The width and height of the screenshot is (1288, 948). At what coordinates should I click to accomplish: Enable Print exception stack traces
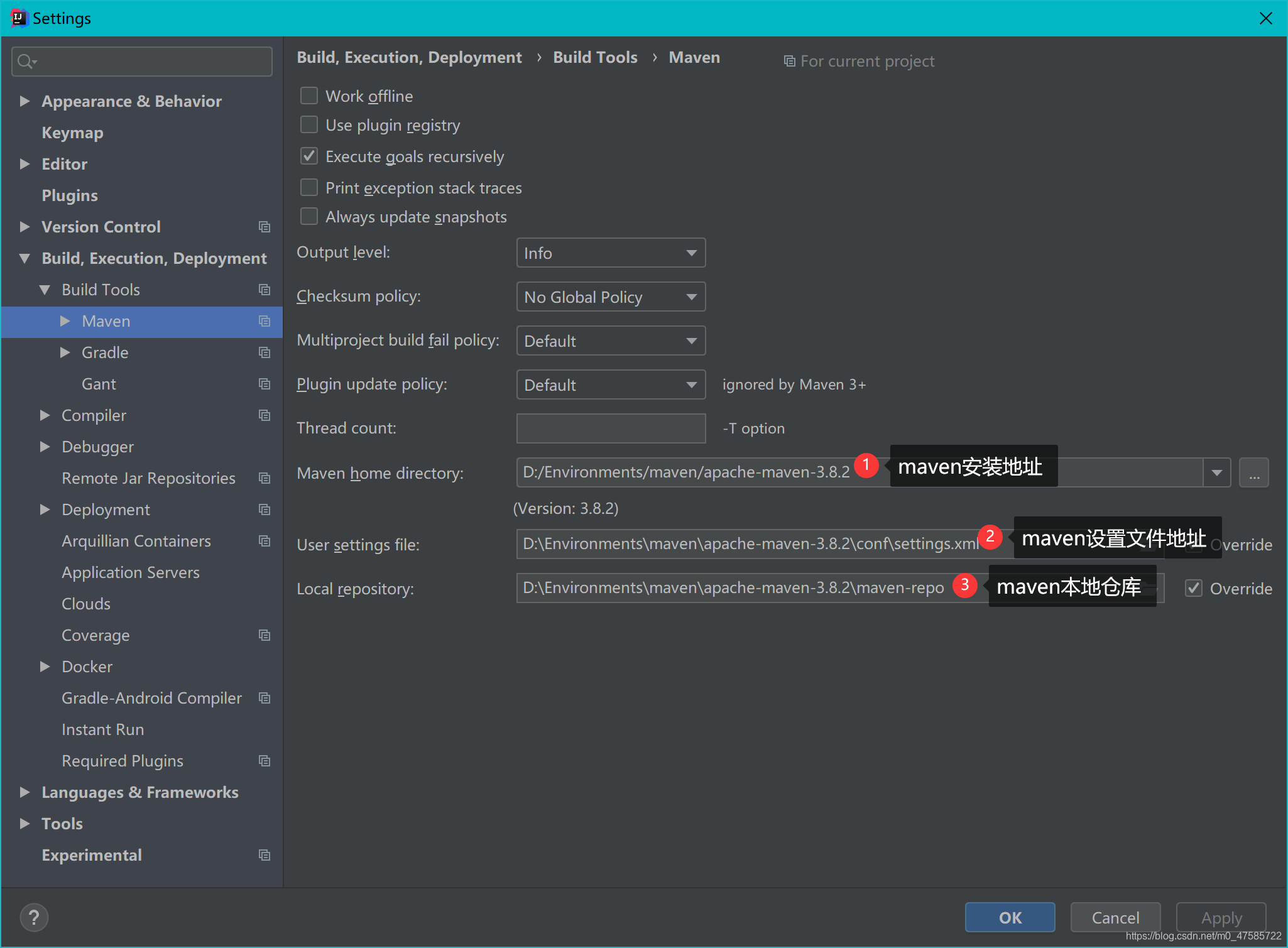309,187
